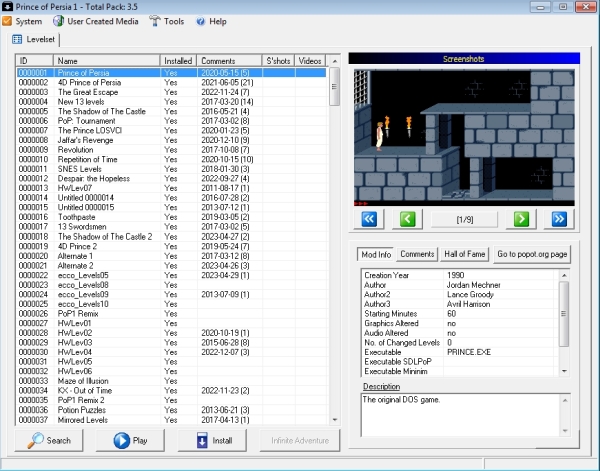Viewport: 600px width, 471px height.
Task: Switch to the Comments tab
Action: [417, 254]
